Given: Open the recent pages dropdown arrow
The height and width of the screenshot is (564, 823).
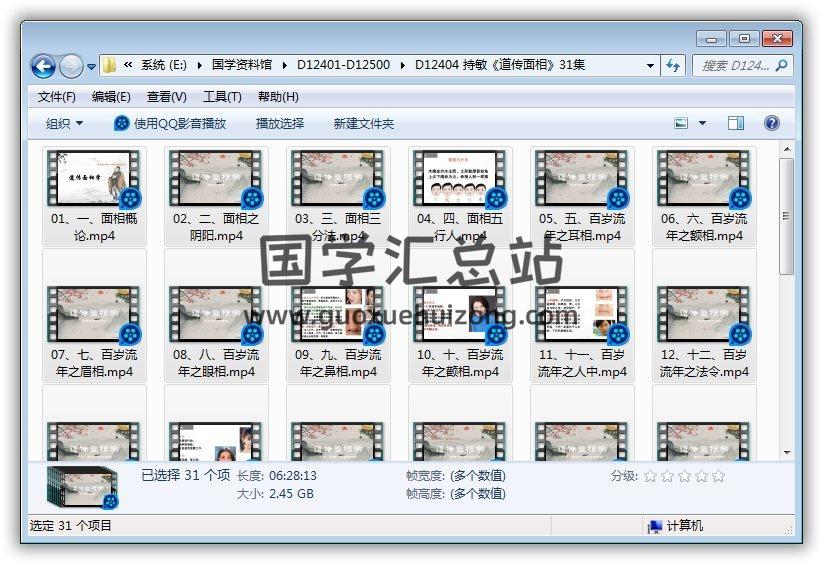Looking at the screenshot, I should 92,67.
